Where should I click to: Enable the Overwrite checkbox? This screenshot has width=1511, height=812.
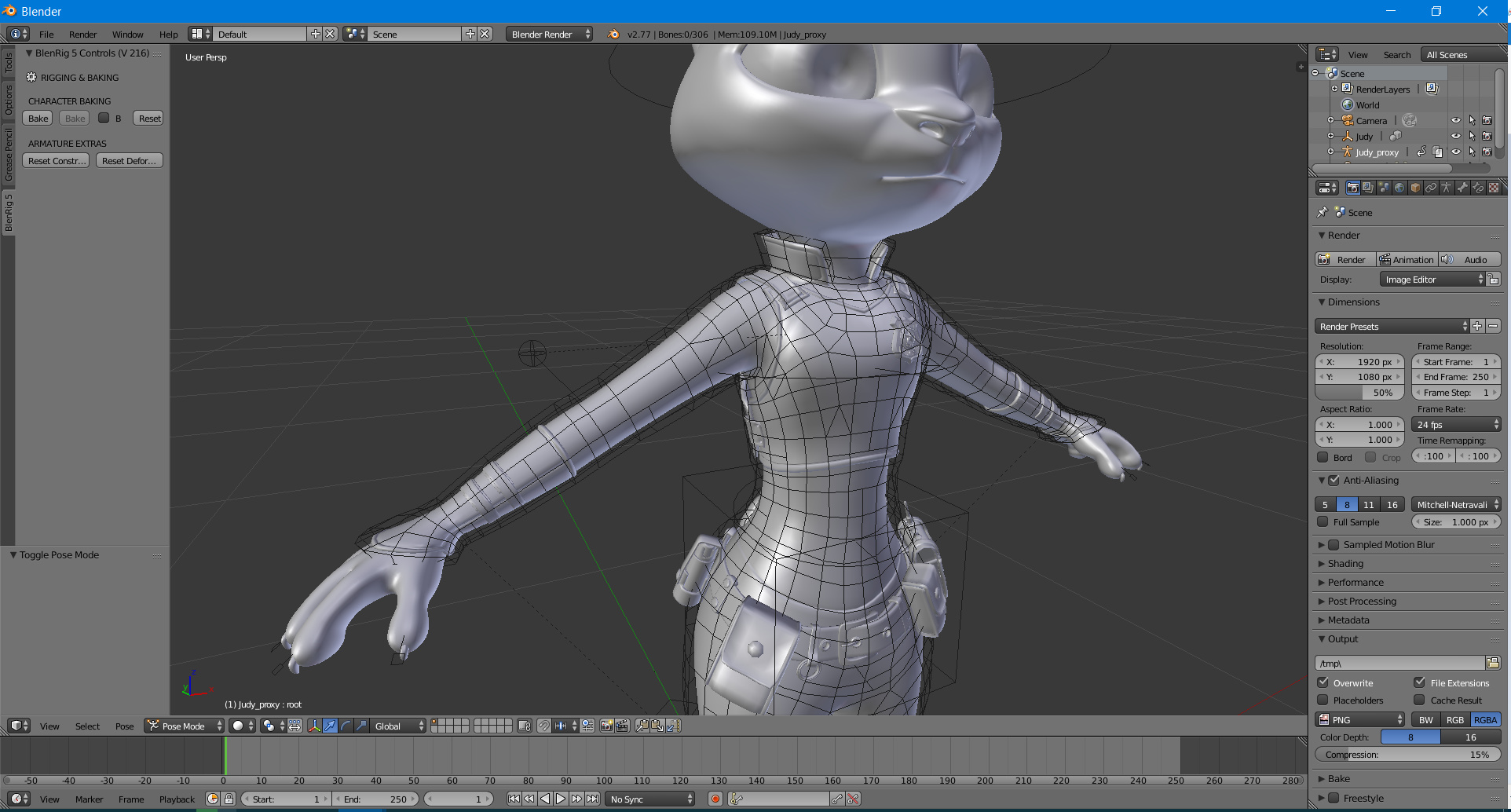pos(1323,682)
